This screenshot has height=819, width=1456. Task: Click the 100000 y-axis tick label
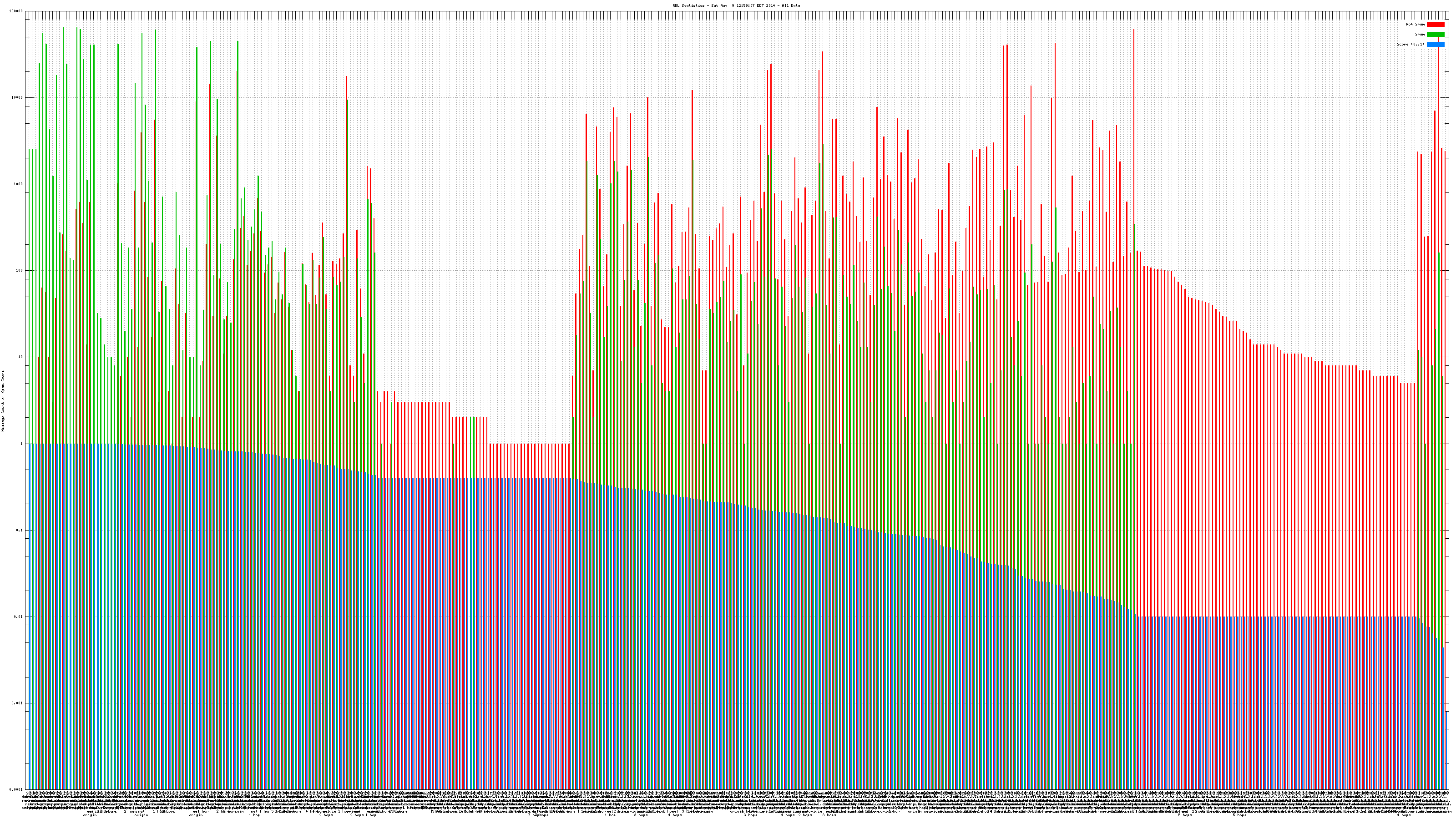click(x=16, y=11)
